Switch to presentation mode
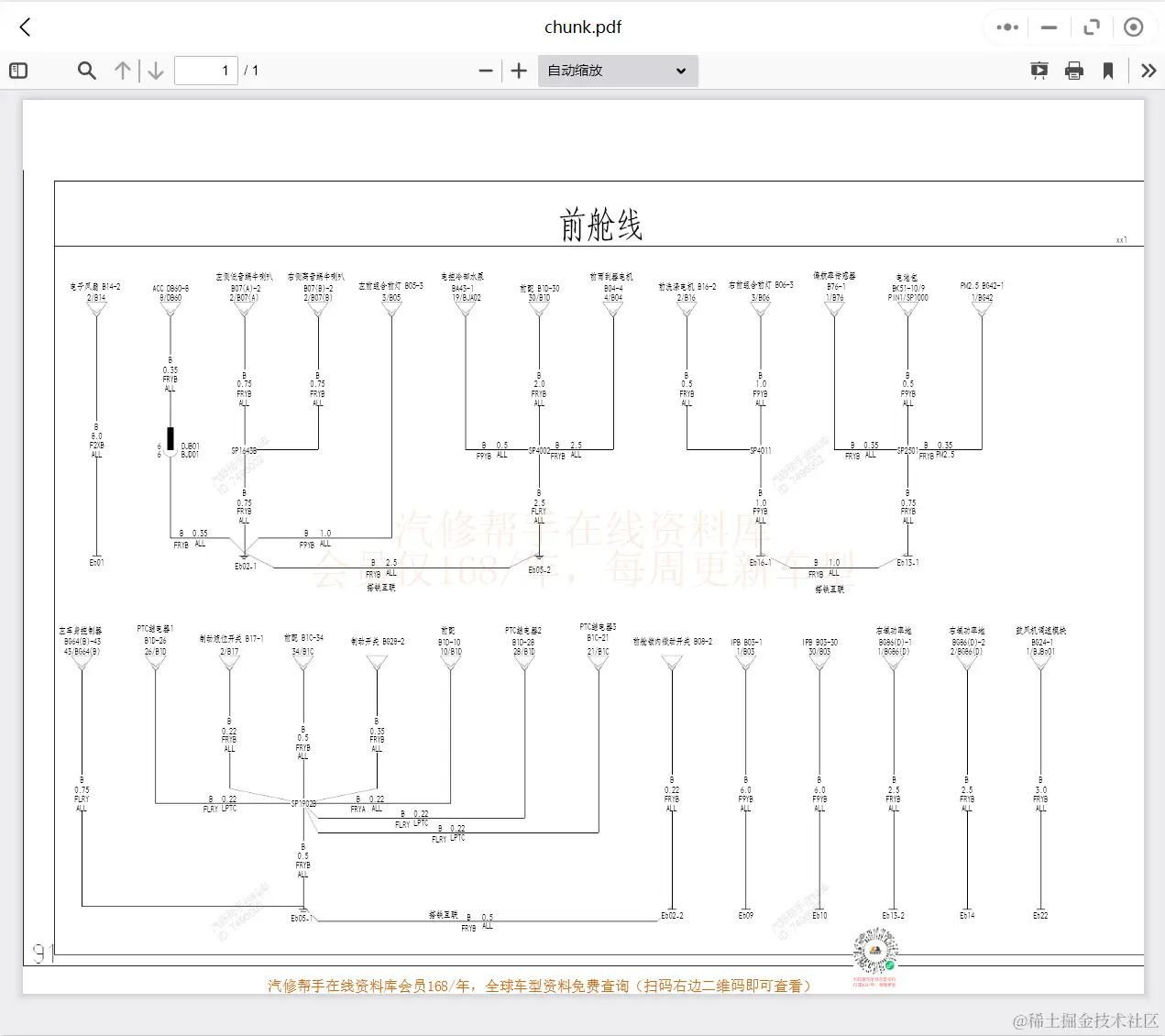Screen dimensions: 1165x1036 (1039, 71)
